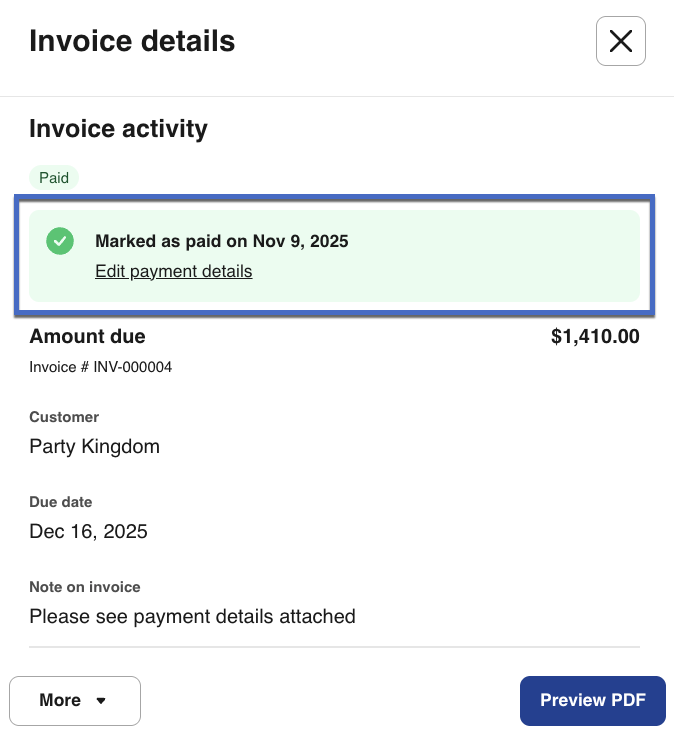
Task: Click the green checkmark paid icon
Action: (60, 241)
